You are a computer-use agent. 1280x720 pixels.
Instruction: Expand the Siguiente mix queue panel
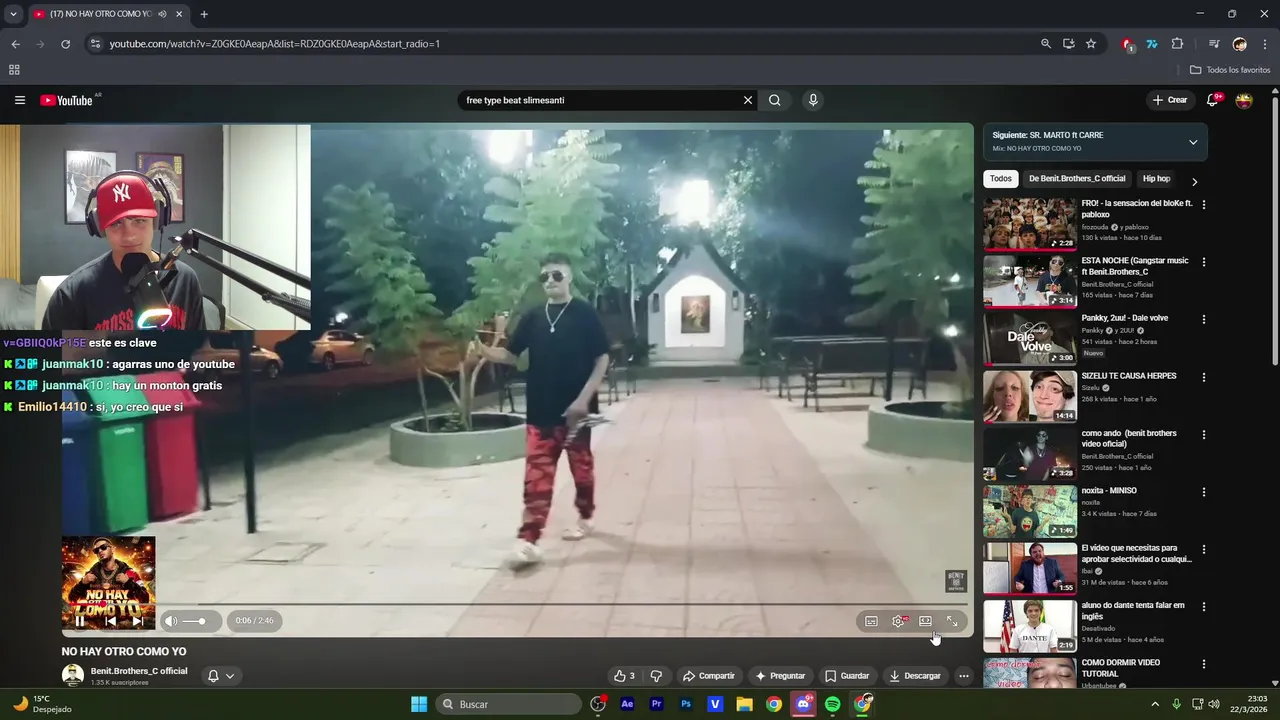pos(1193,142)
